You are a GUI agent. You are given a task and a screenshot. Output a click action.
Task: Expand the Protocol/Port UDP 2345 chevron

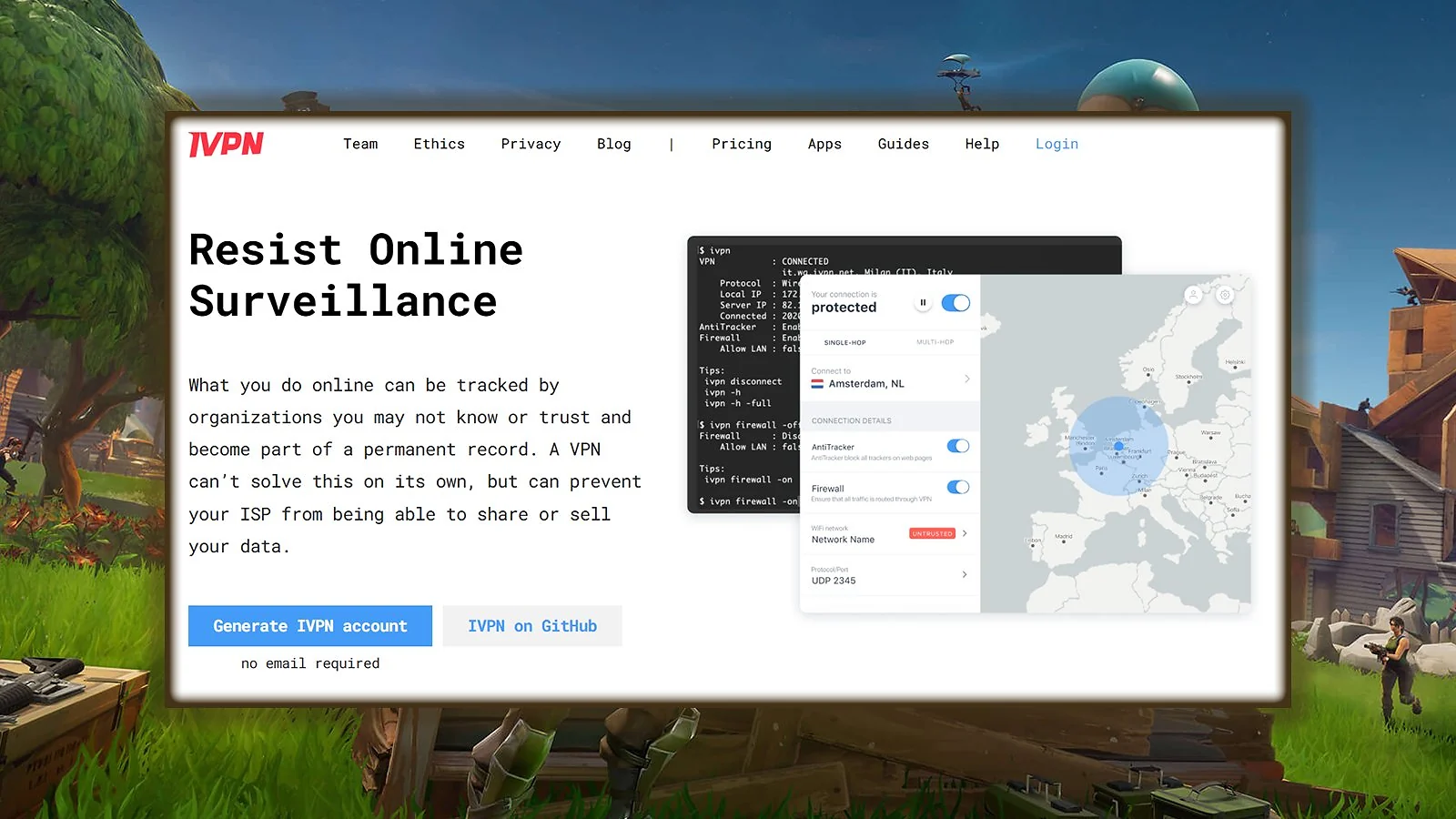965,574
